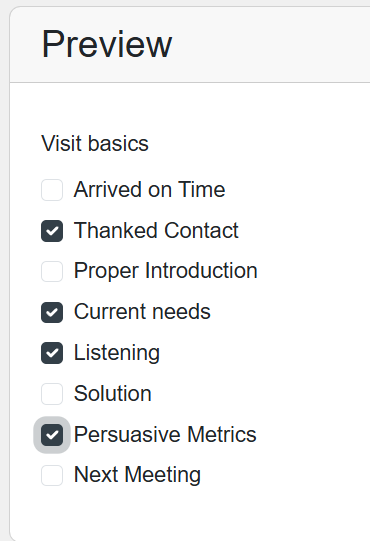Mark the Next Meeting checkbox

coord(52,475)
